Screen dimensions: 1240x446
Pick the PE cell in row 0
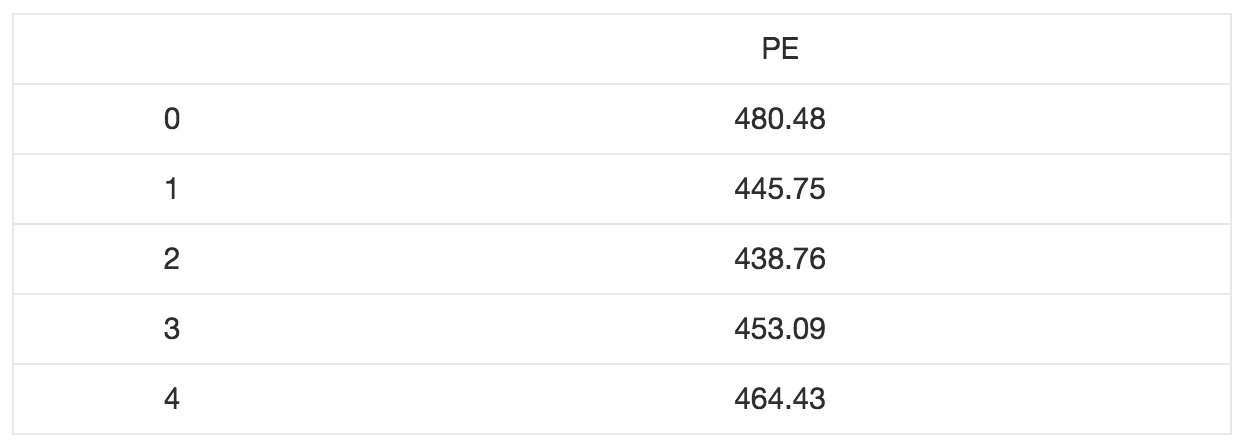(780, 120)
